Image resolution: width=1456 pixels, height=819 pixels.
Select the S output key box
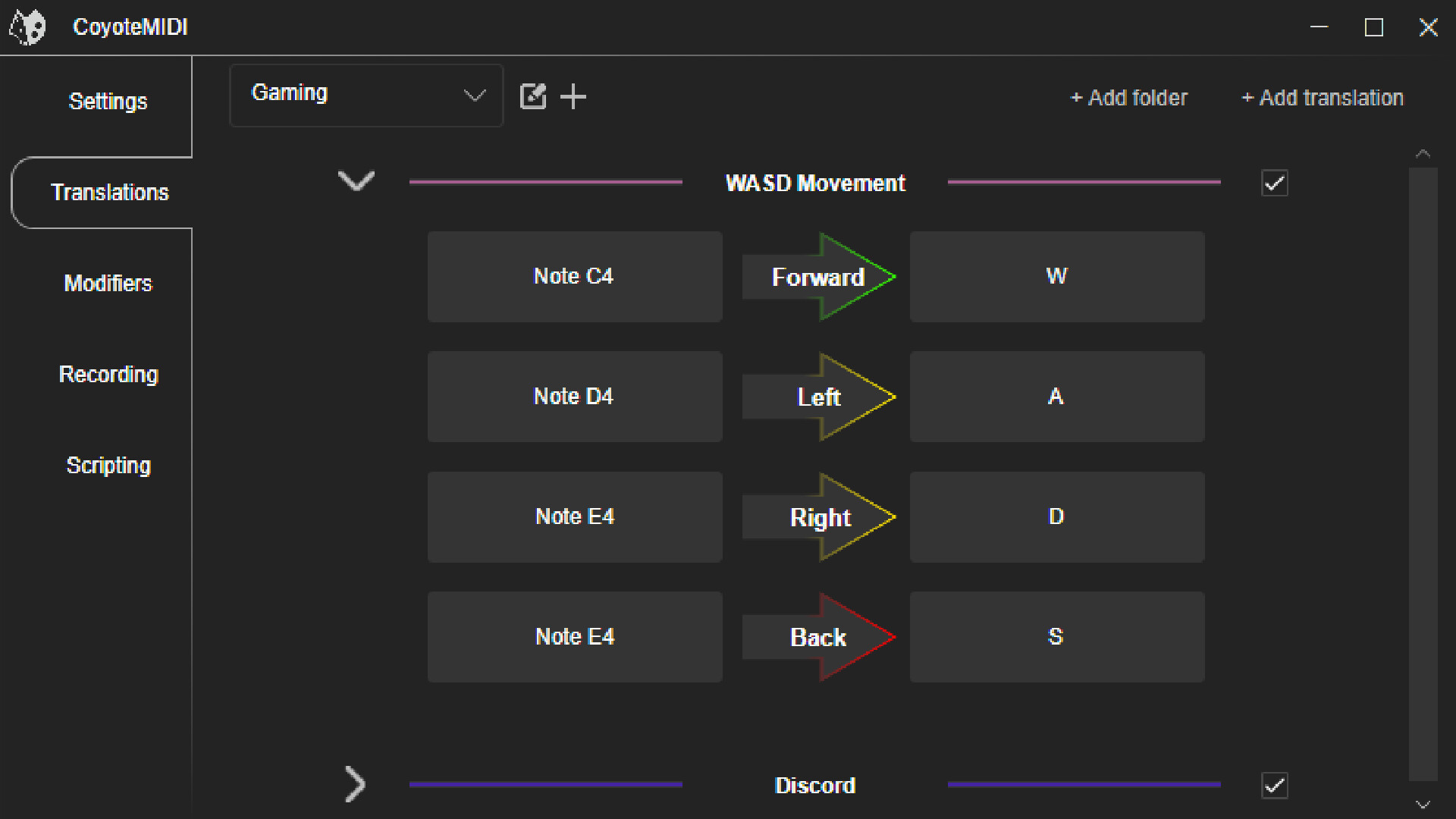pyautogui.click(x=1057, y=637)
